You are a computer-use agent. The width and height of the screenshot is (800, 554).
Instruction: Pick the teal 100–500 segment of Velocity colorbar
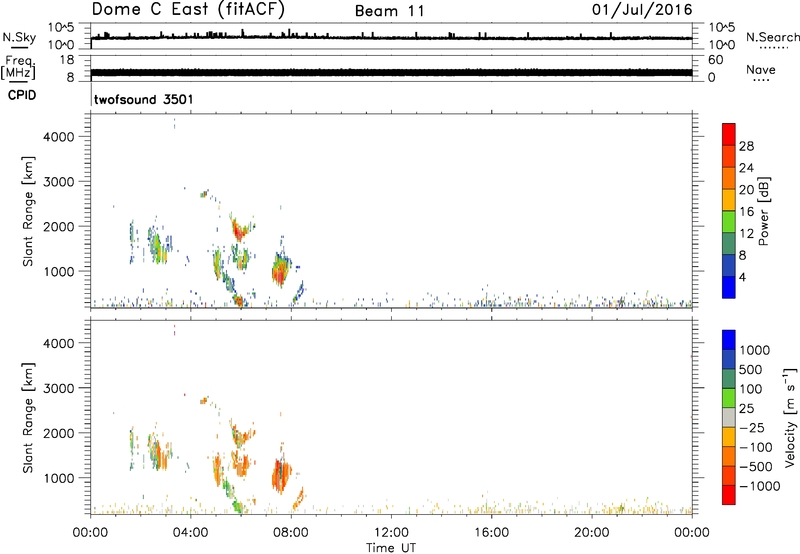pos(729,379)
